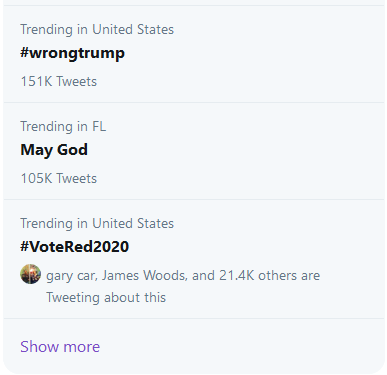The width and height of the screenshot is (387, 375).
Task: Open the May God trending topic
Action: pos(54,150)
